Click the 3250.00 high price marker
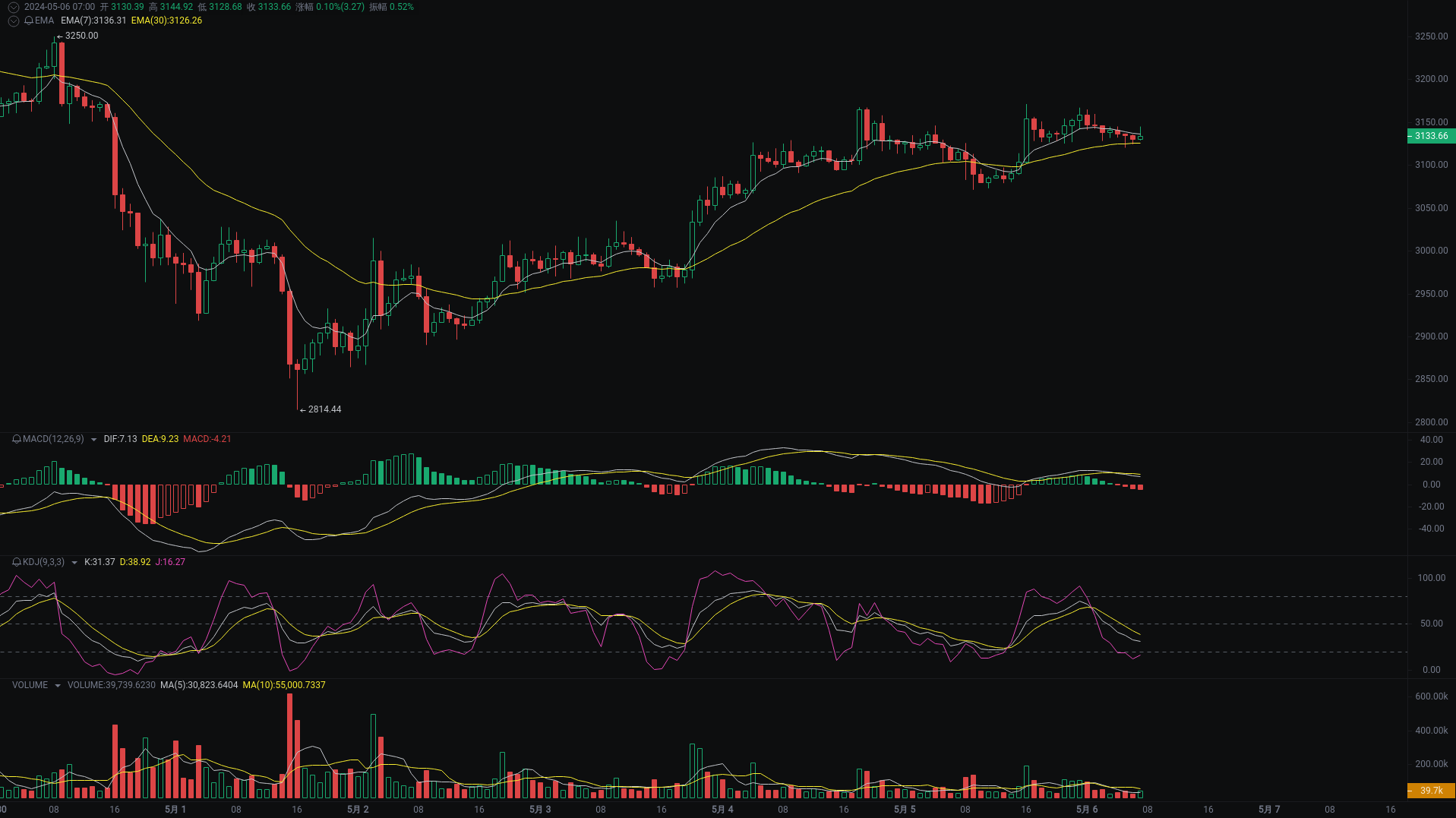The image size is (1456, 818). [x=83, y=35]
